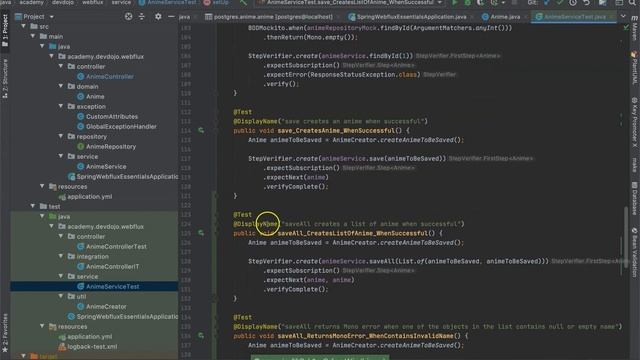Open AnimeController in project tree
The image size is (640, 360).
coord(105,76)
